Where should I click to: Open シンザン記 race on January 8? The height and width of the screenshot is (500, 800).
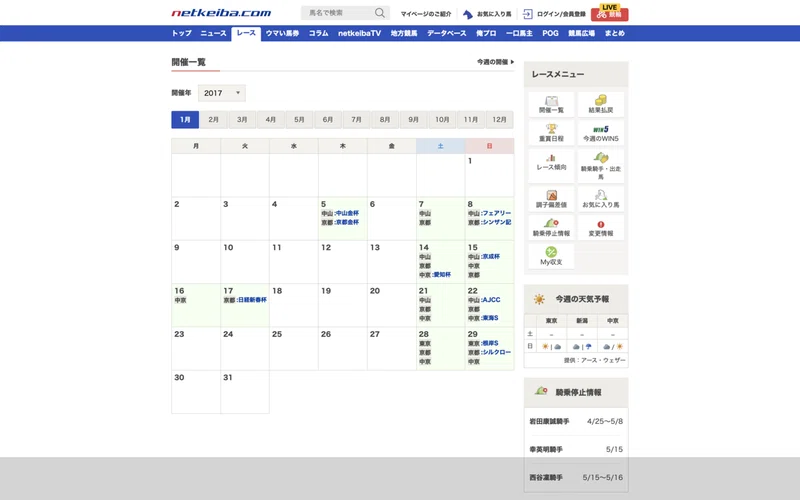[496, 222]
